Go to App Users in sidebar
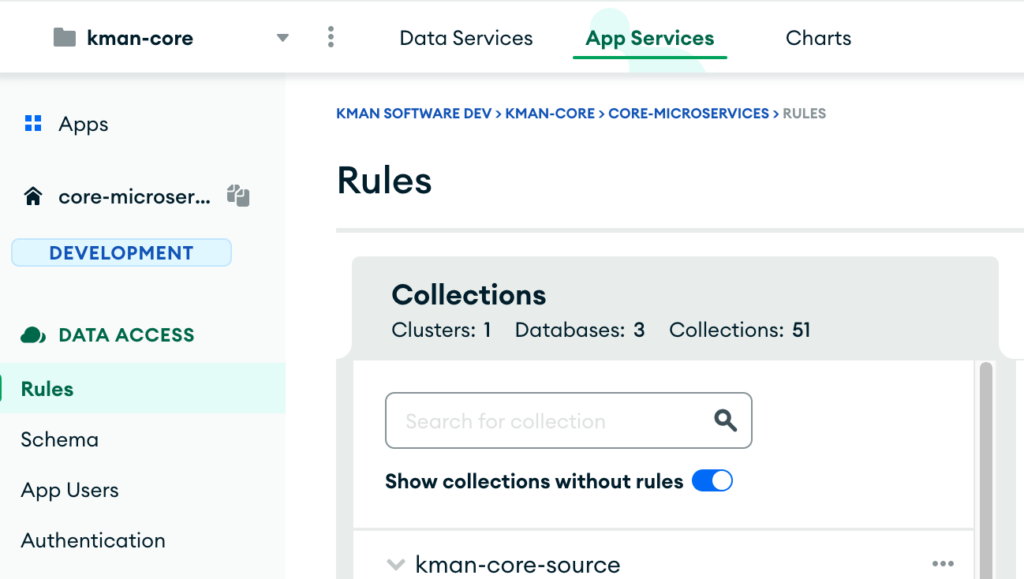This screenshot has width=1024, height=579. coord(70,490)
